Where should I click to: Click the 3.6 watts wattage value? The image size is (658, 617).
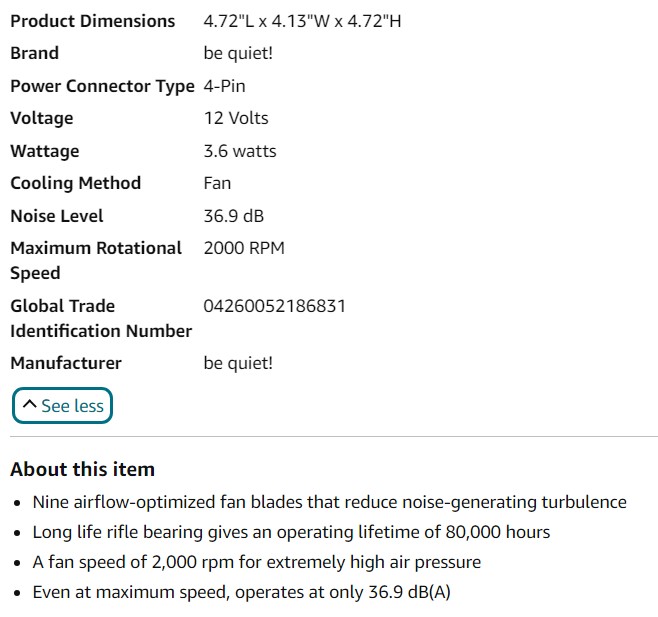click(x=240, y=151)
